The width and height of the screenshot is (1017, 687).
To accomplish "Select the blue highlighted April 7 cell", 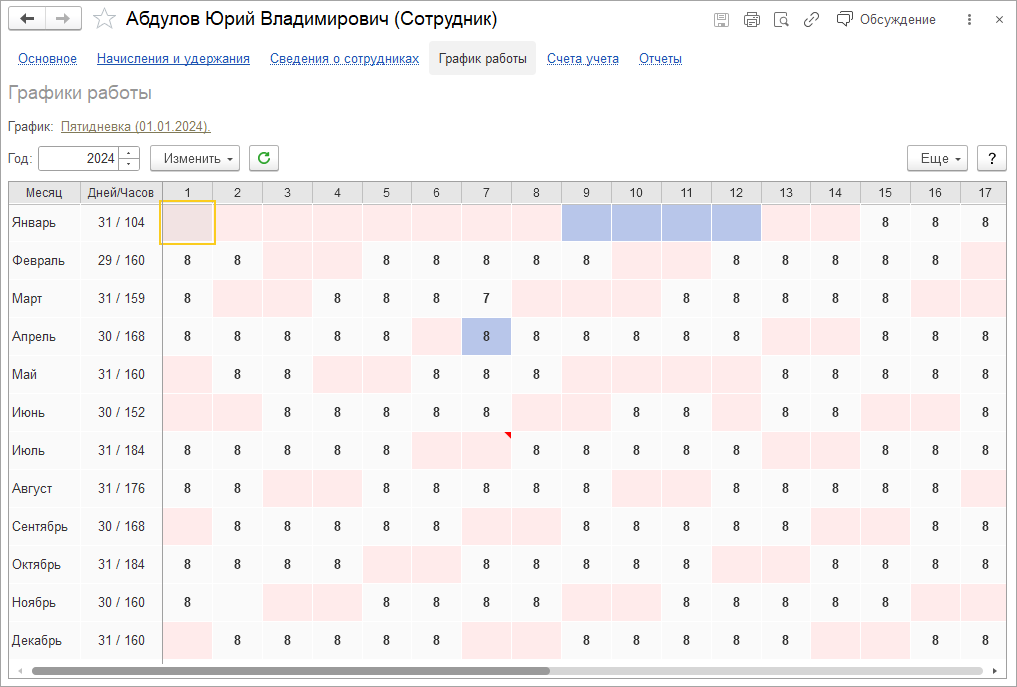I will 486,337.
